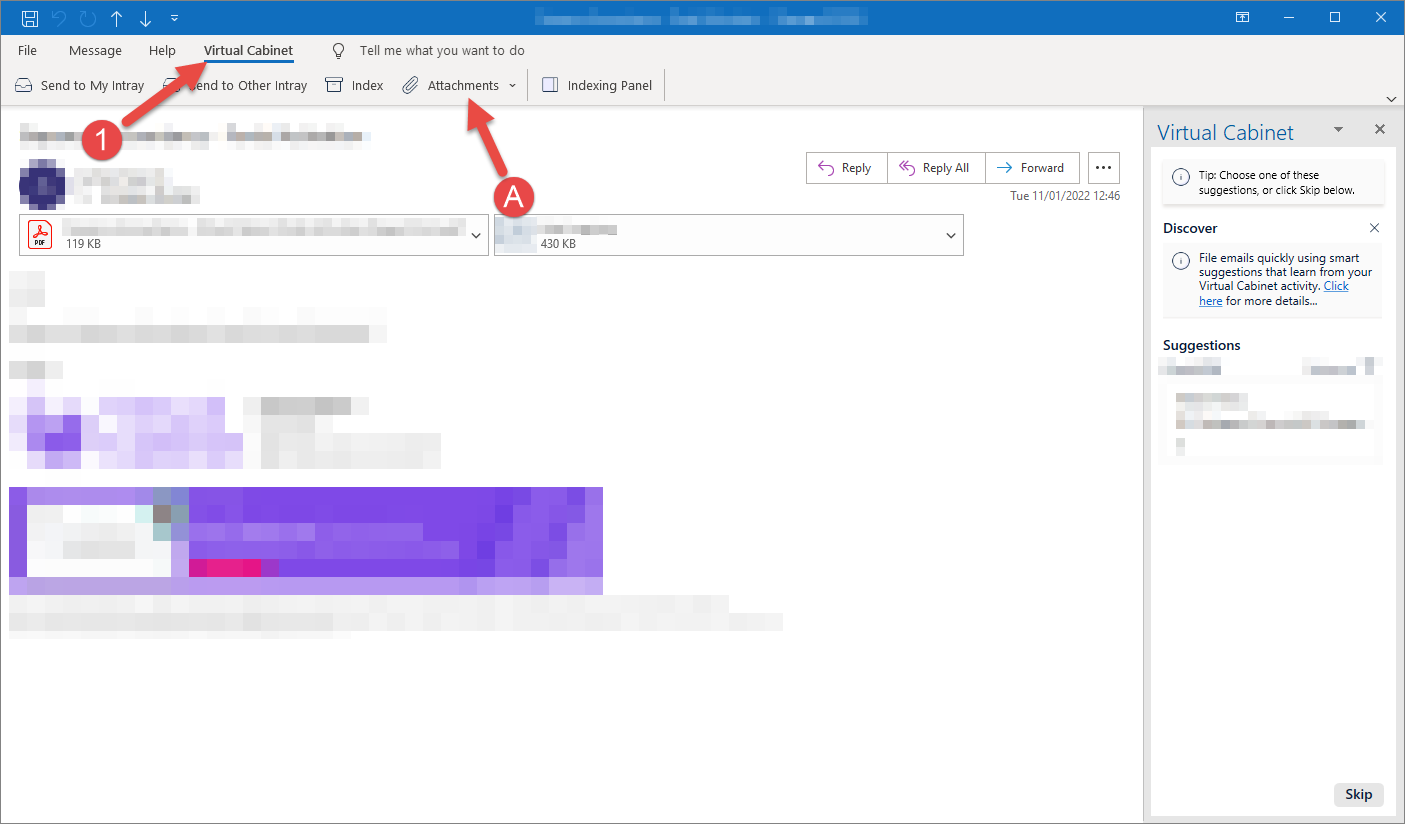Viewport: 1405px width, 824px height.
Task: Click the Index box icon button
Action: [x=355, y=85]
